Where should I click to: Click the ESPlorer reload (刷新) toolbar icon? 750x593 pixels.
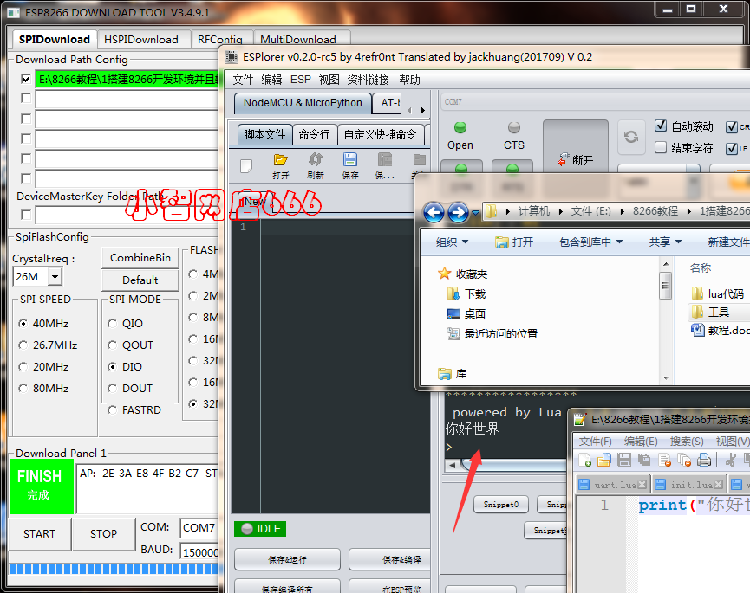(315, 165)
